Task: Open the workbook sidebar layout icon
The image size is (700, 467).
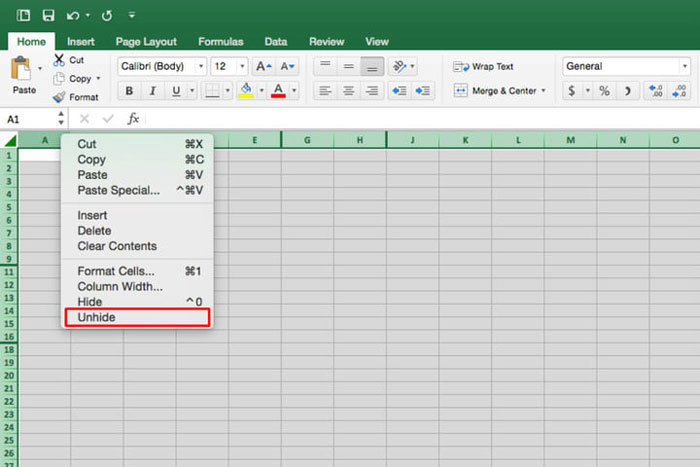Action: tap(23, 16)
